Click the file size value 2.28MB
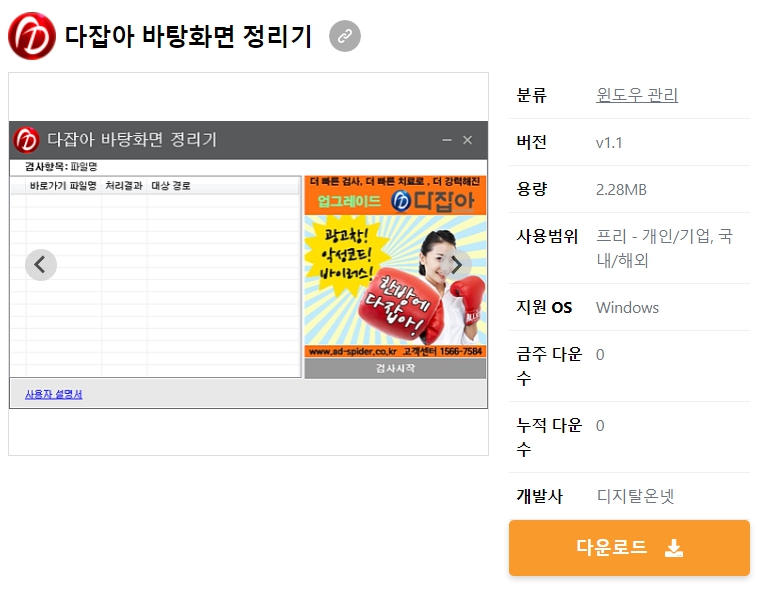This screenshot has height=590, width=758. point(621,190)
